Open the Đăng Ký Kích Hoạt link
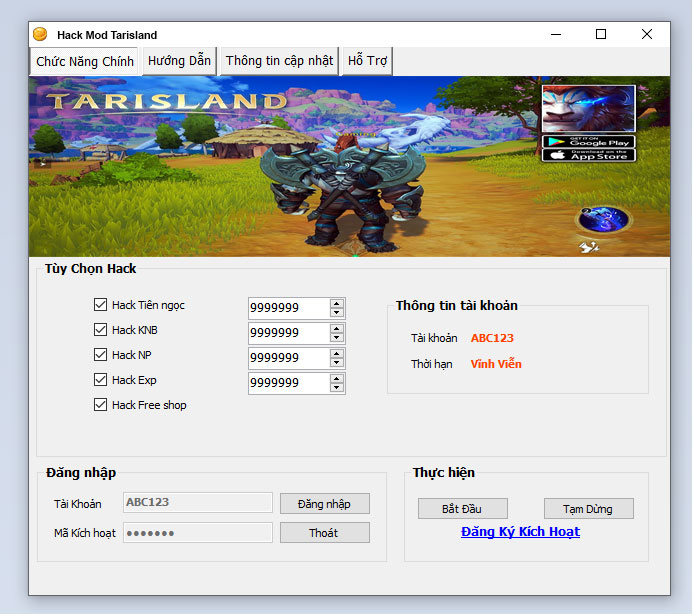 tap(520, 532)
